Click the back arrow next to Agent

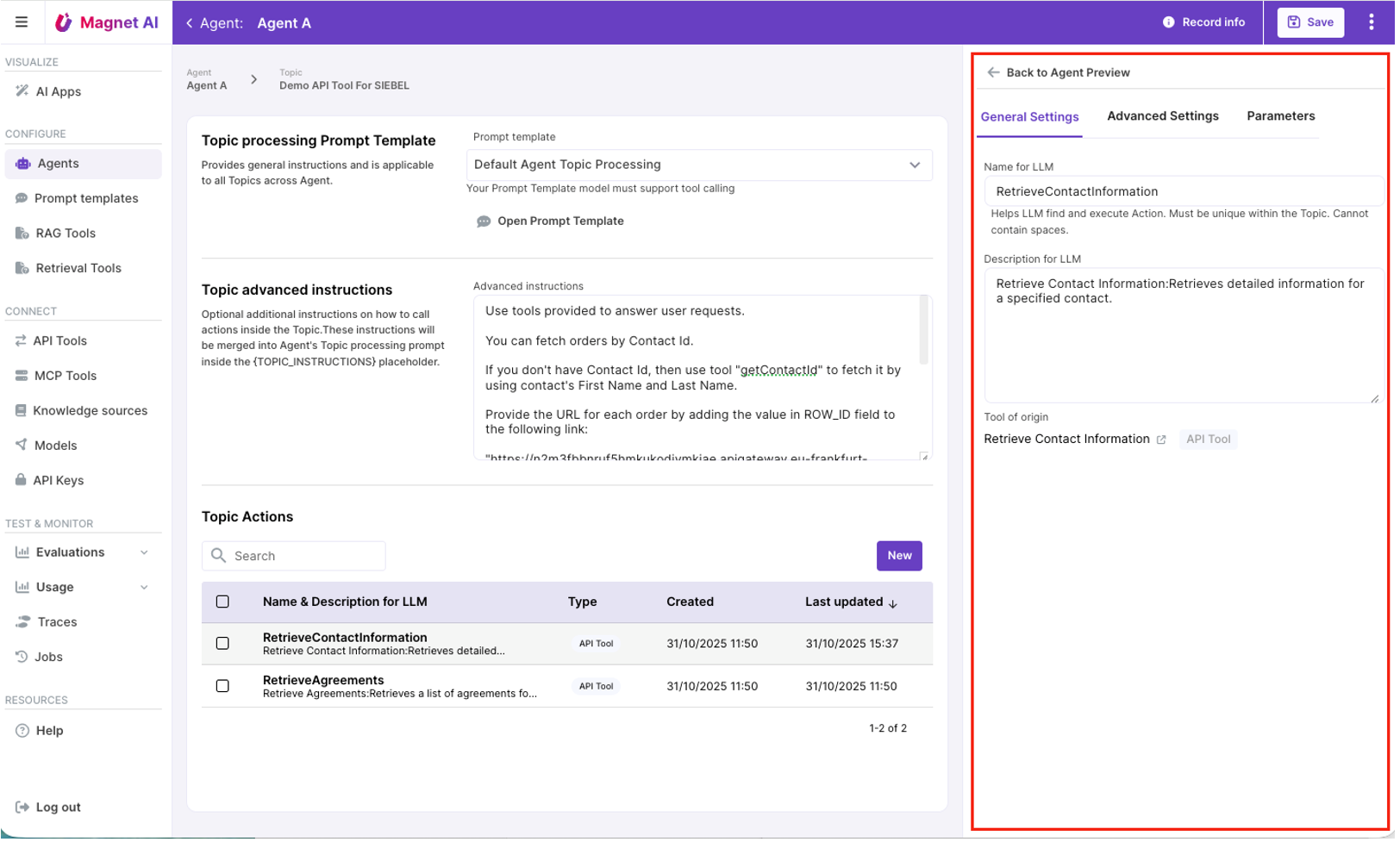[190, 23]
